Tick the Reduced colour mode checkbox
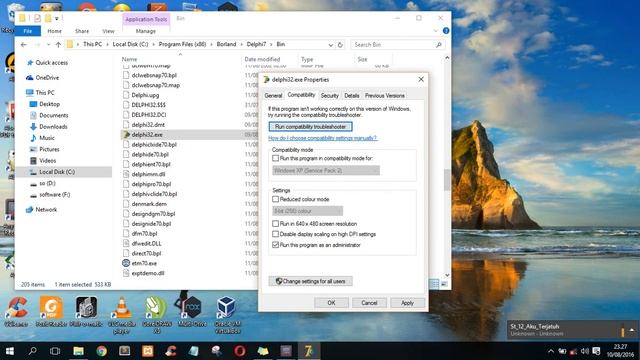640x360 pixels. click(276, 199)
